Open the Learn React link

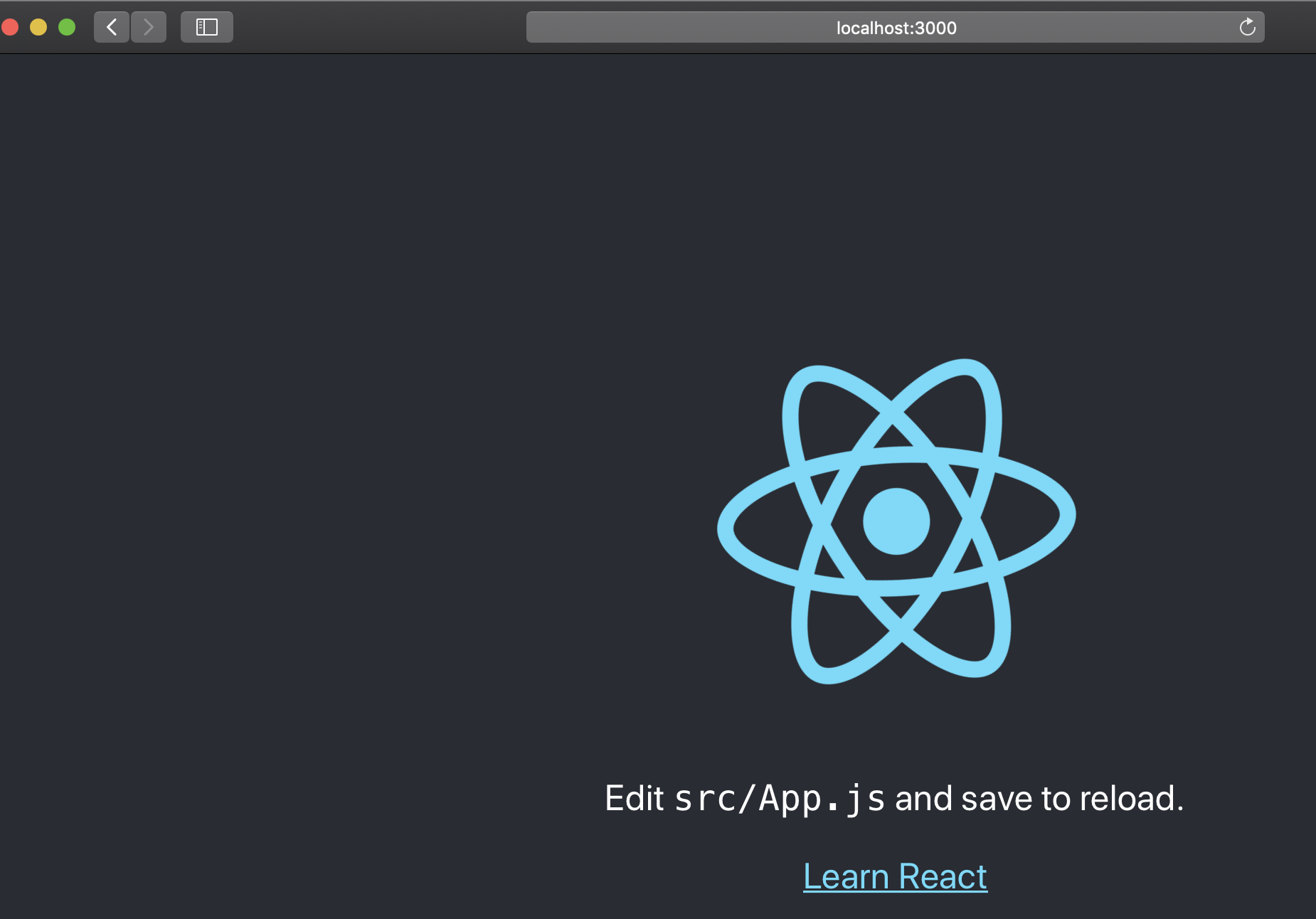(x=895, y=876)
